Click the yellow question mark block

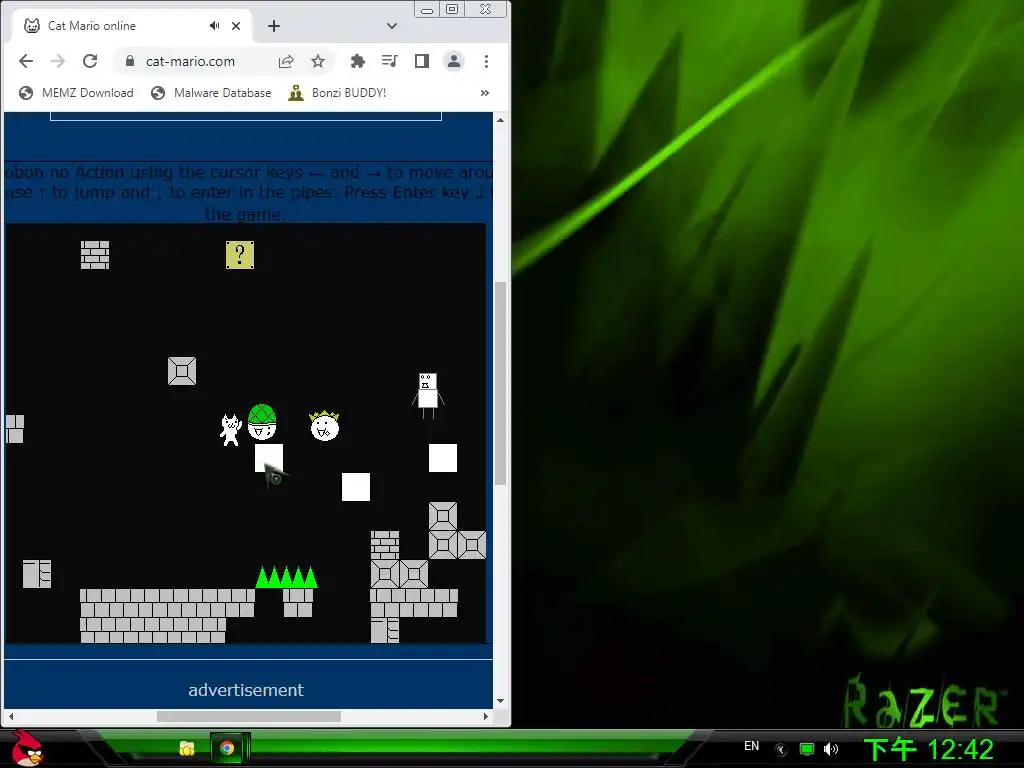point(240,255)
